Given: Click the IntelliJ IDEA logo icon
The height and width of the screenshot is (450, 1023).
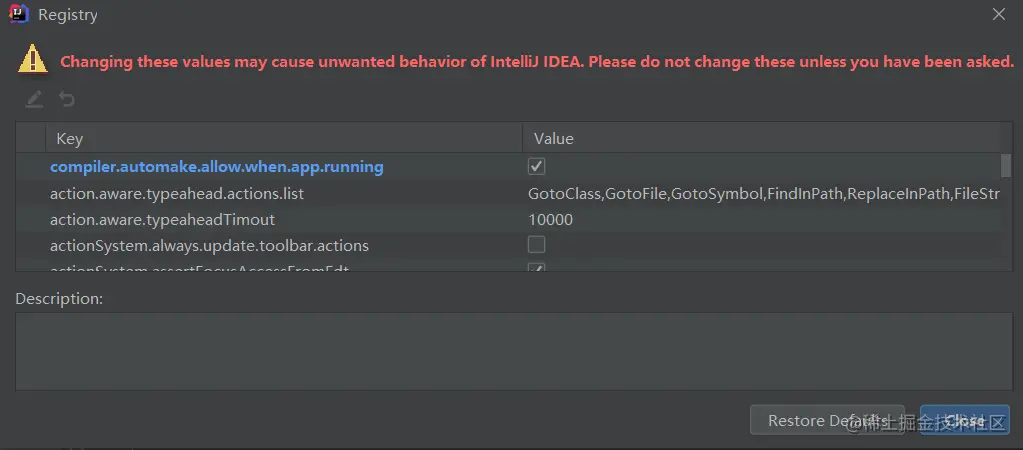Looking at the screenshot, I should click(x=18, y=15).
